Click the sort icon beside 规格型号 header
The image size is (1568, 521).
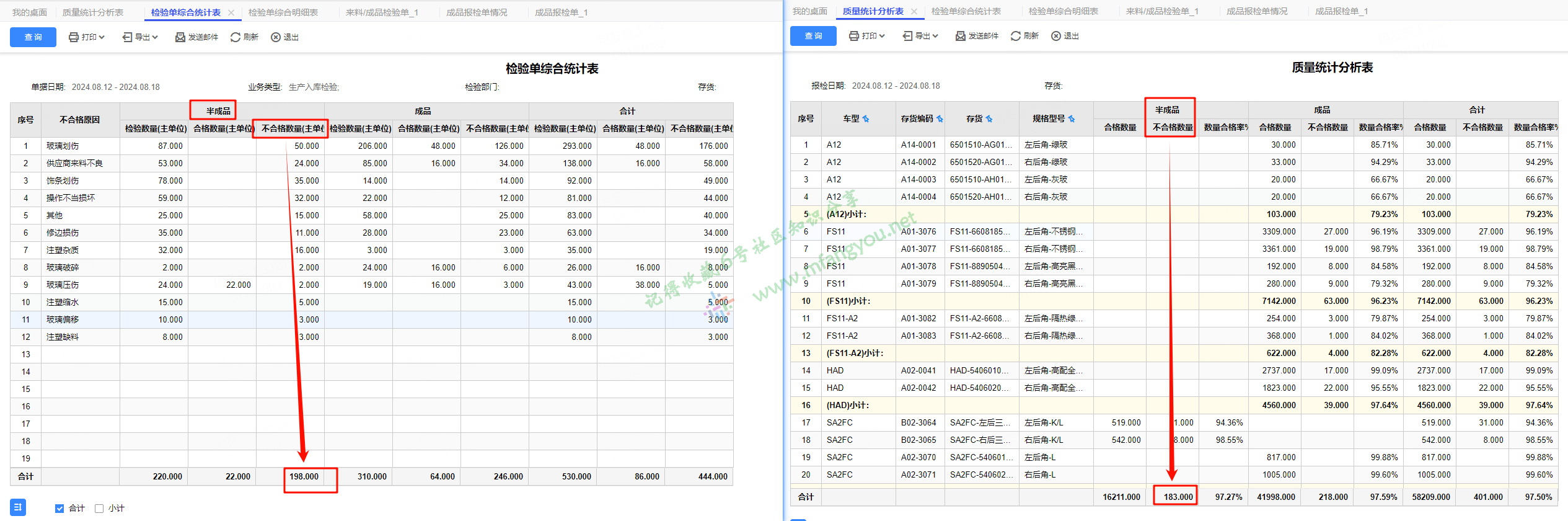[1072, 118]
